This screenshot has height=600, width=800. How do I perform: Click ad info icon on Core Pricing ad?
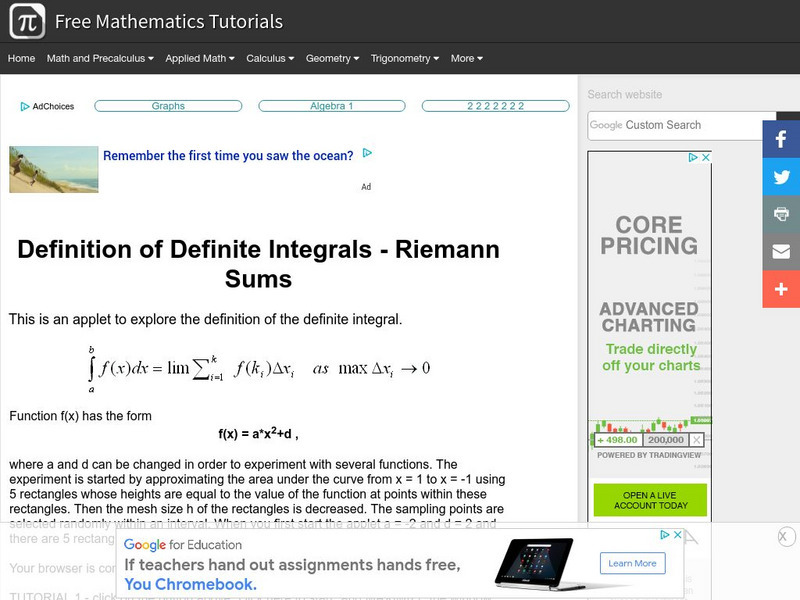coord(693,157)
